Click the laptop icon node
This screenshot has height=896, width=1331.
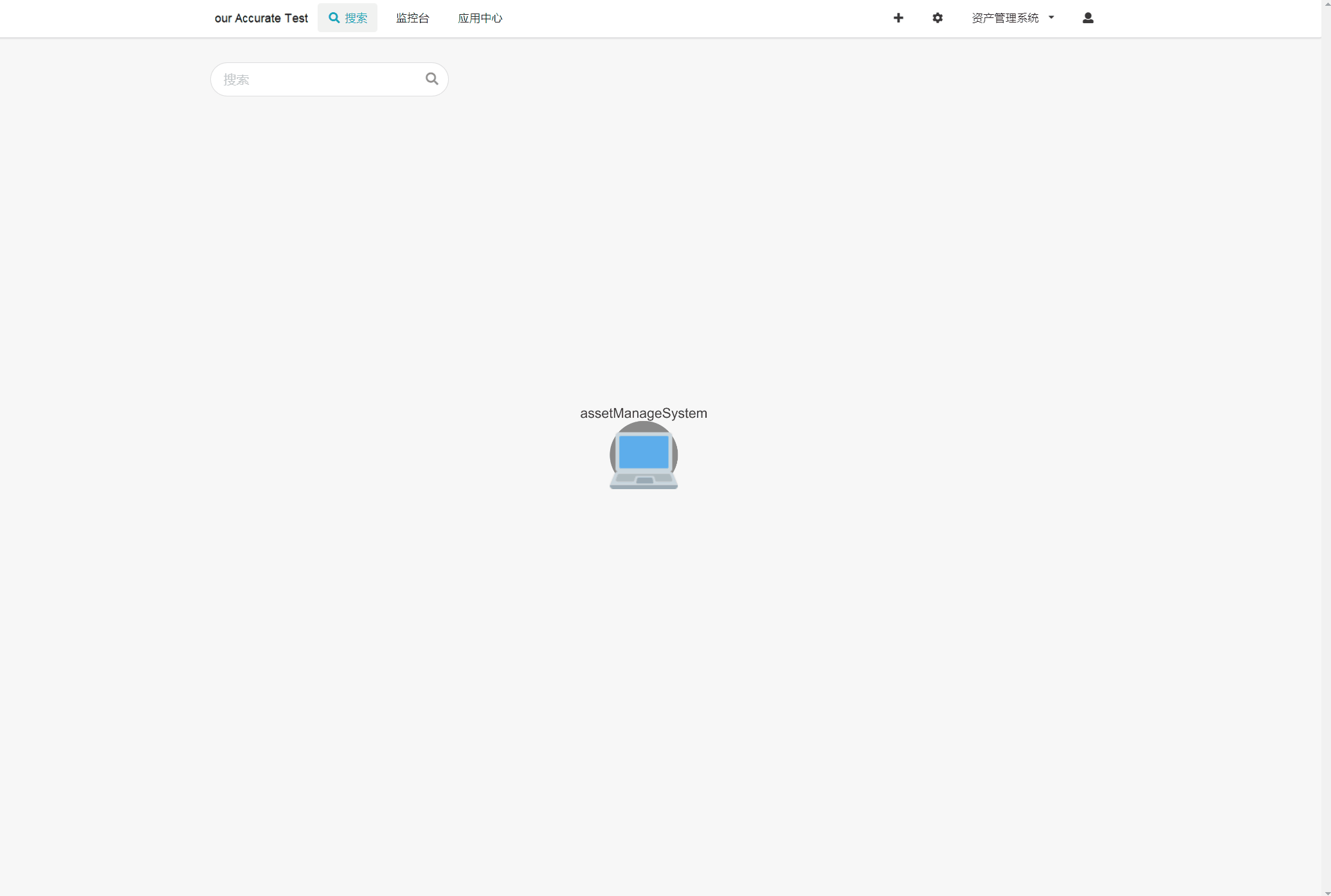(644, 456)
